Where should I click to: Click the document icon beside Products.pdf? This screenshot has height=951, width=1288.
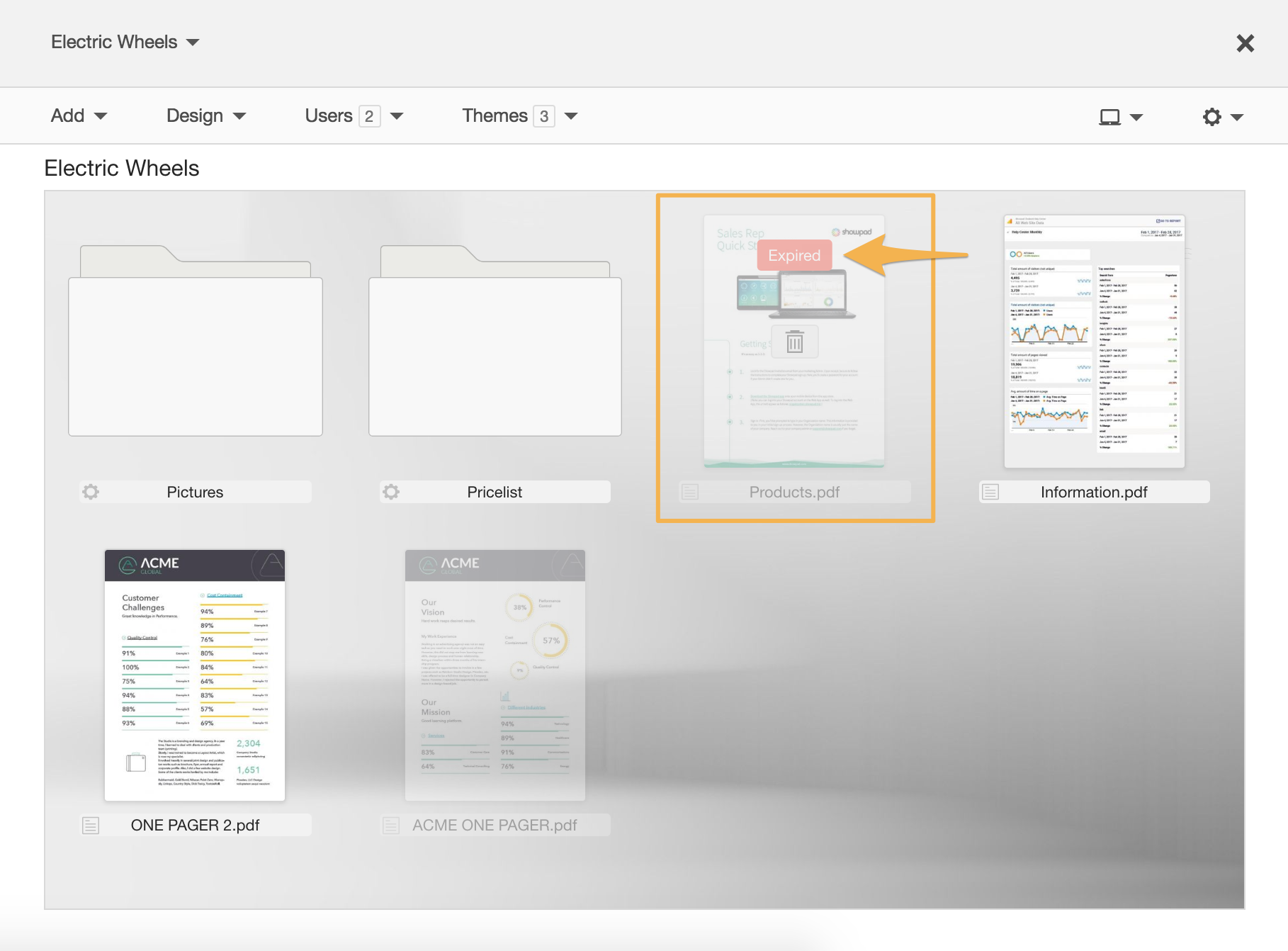coord(690,492)
